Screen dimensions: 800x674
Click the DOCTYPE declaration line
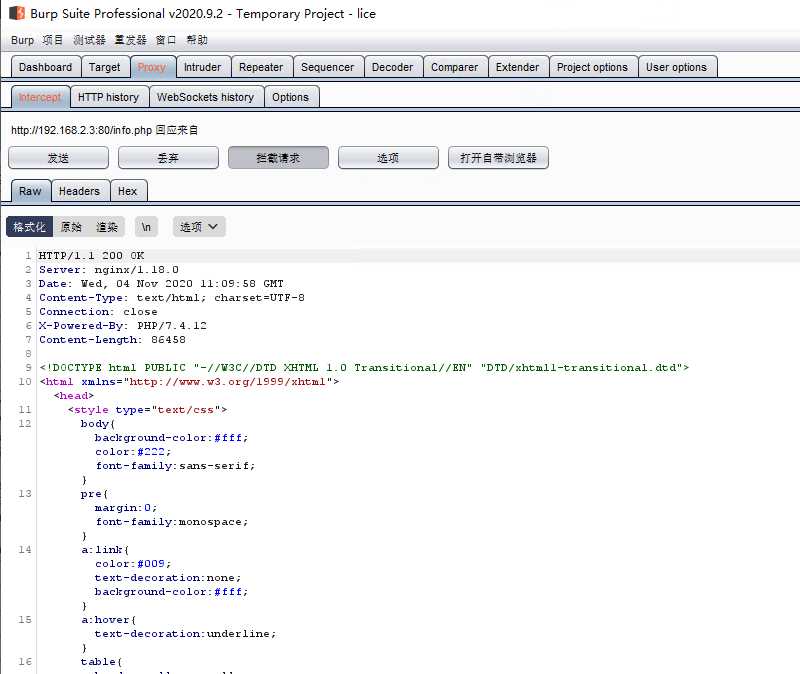[364, 368]
